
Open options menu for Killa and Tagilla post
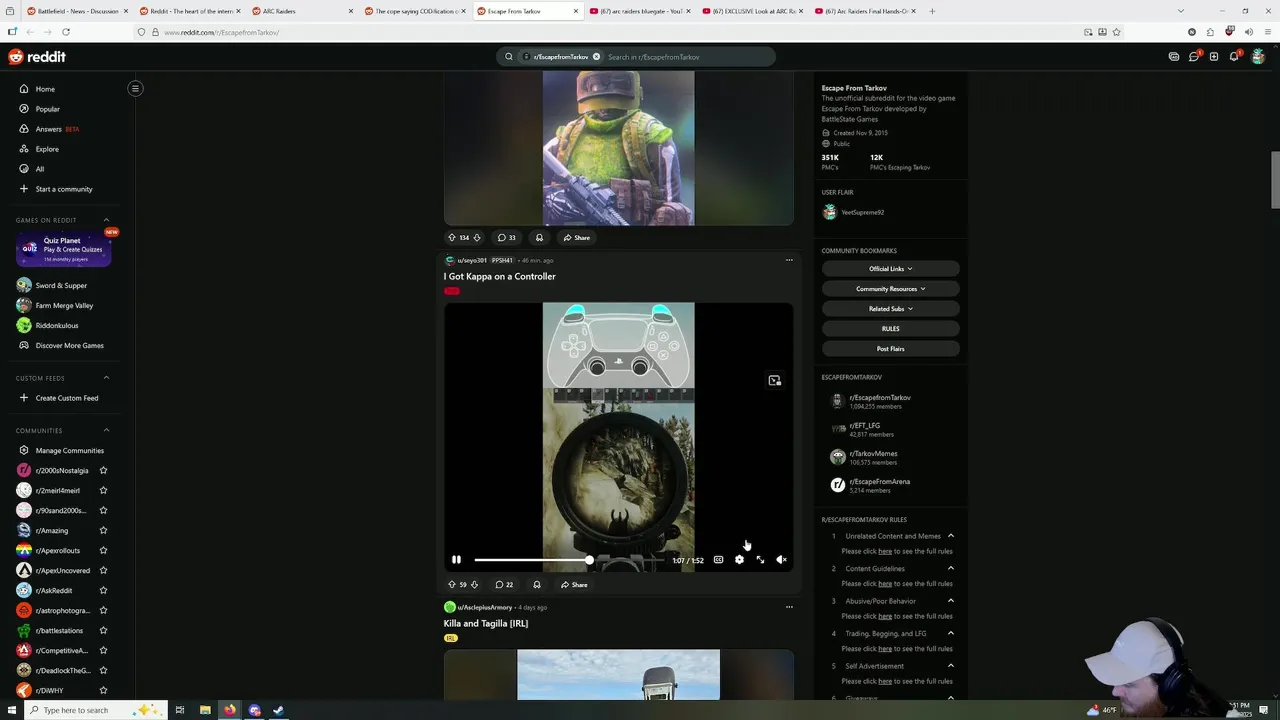[789, 607]
